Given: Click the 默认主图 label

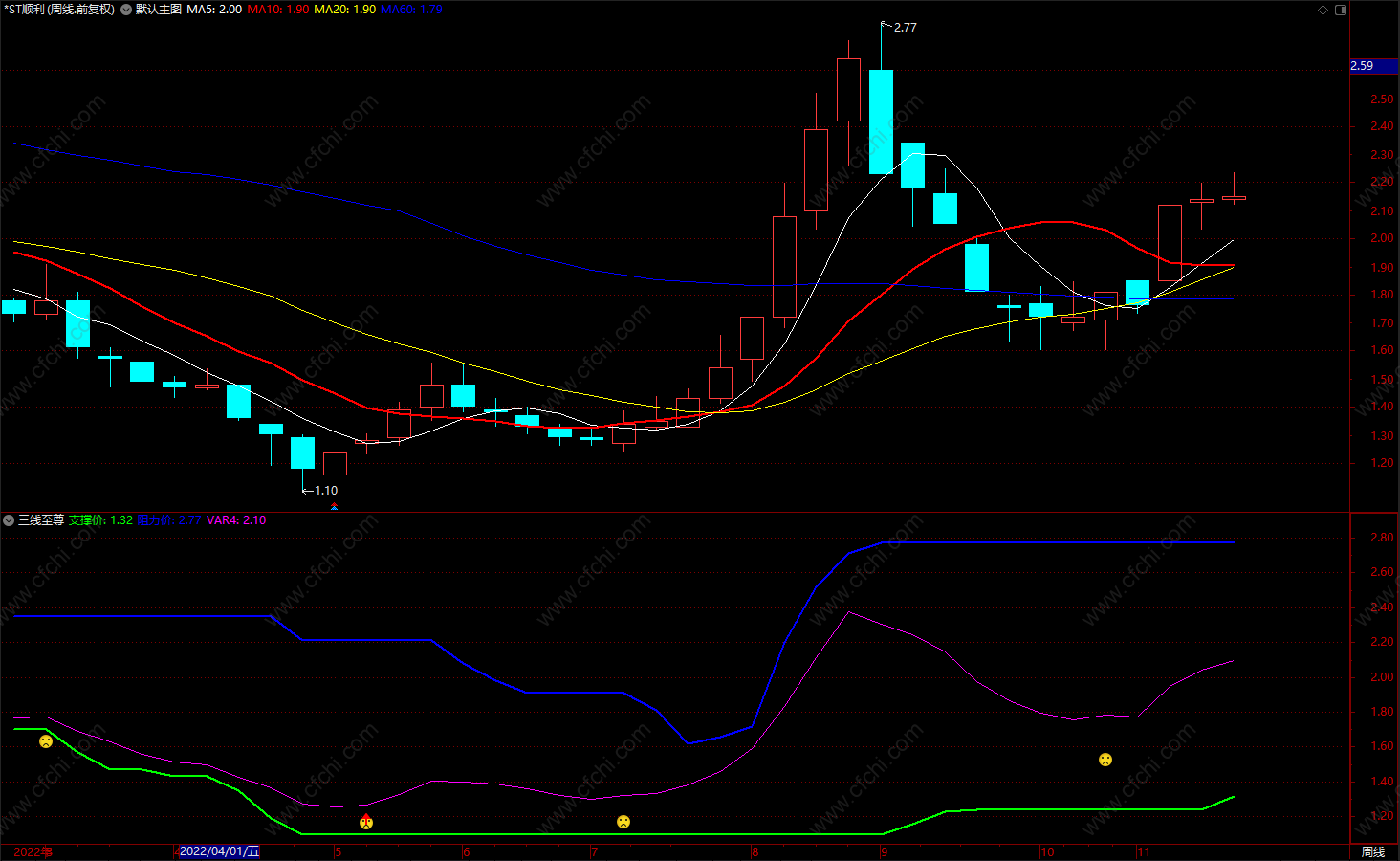Looking at the screenshot, I should (x=158, y=10).
